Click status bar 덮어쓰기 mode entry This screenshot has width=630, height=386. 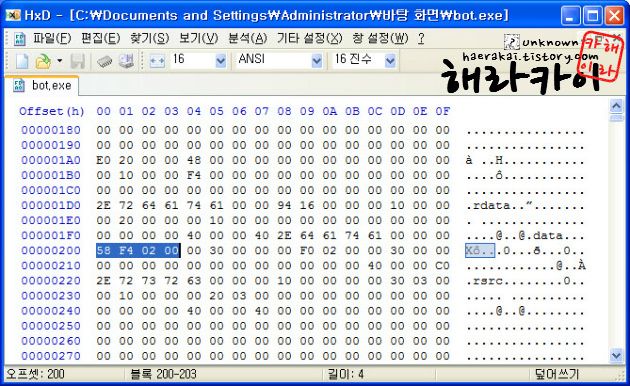(x=557, y=374)
